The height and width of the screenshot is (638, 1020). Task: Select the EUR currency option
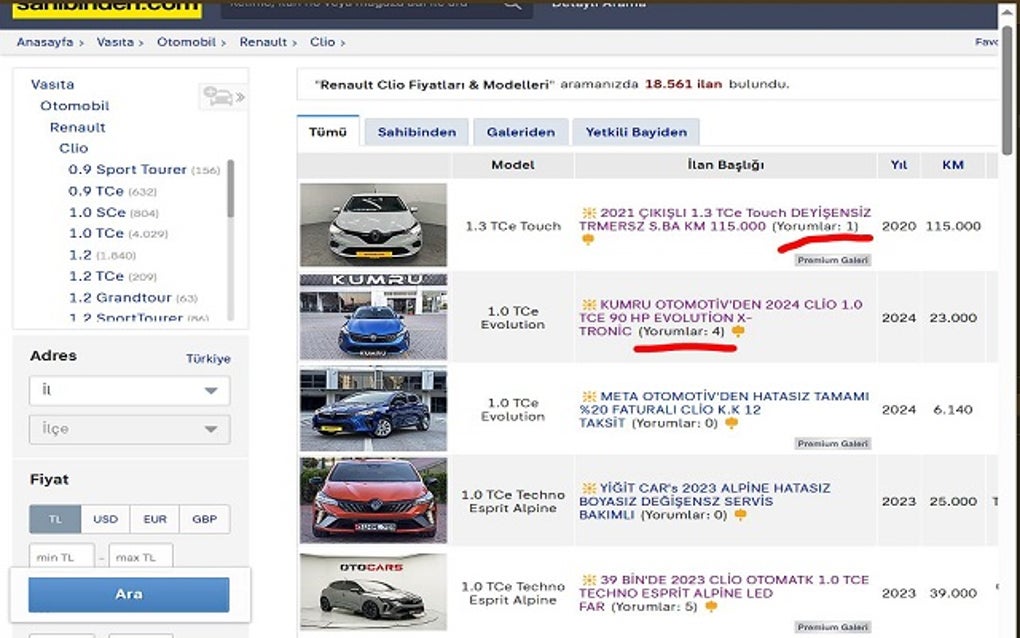(x=154, y=518)
